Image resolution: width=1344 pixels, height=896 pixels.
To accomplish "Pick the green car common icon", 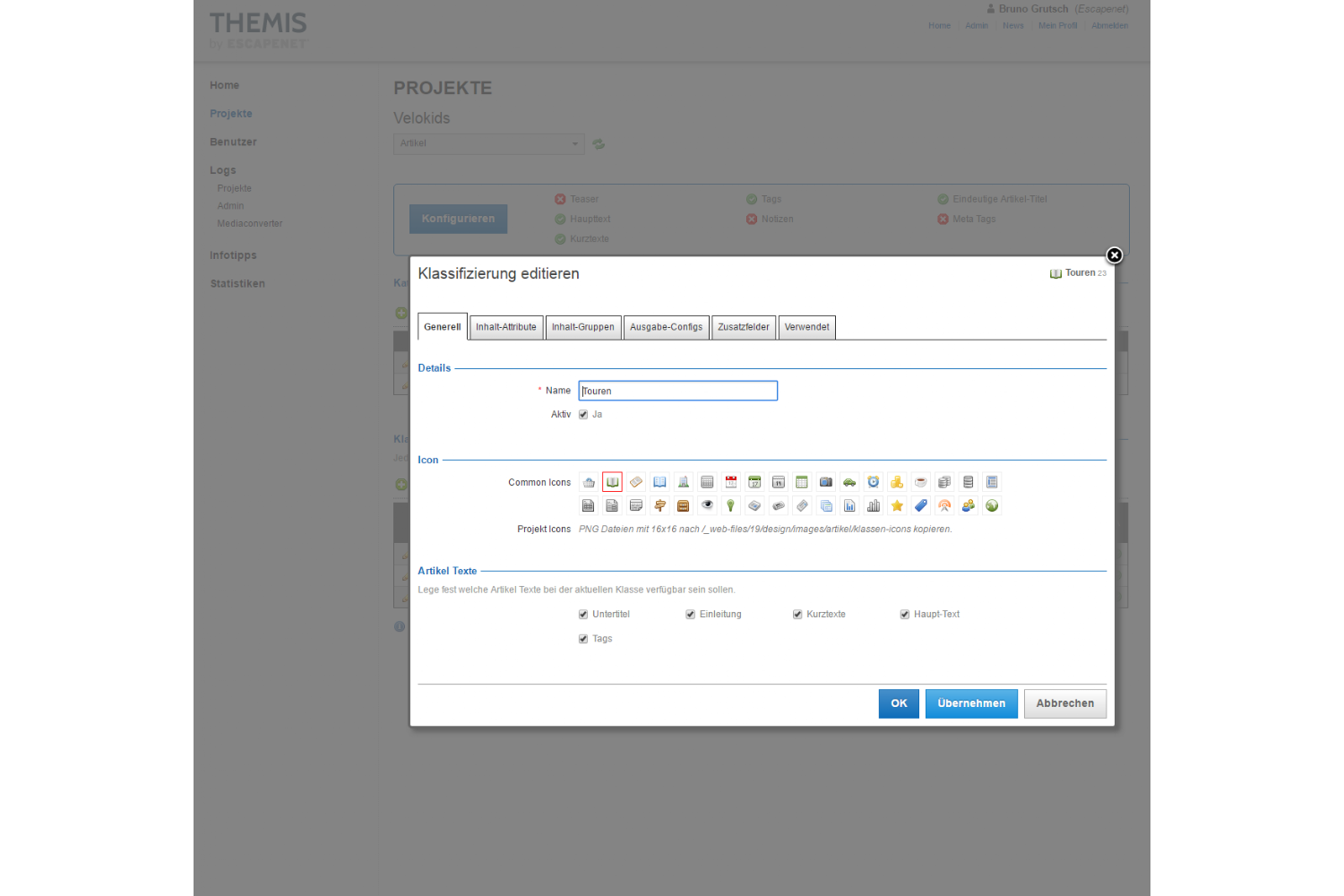I will point(849,482).
